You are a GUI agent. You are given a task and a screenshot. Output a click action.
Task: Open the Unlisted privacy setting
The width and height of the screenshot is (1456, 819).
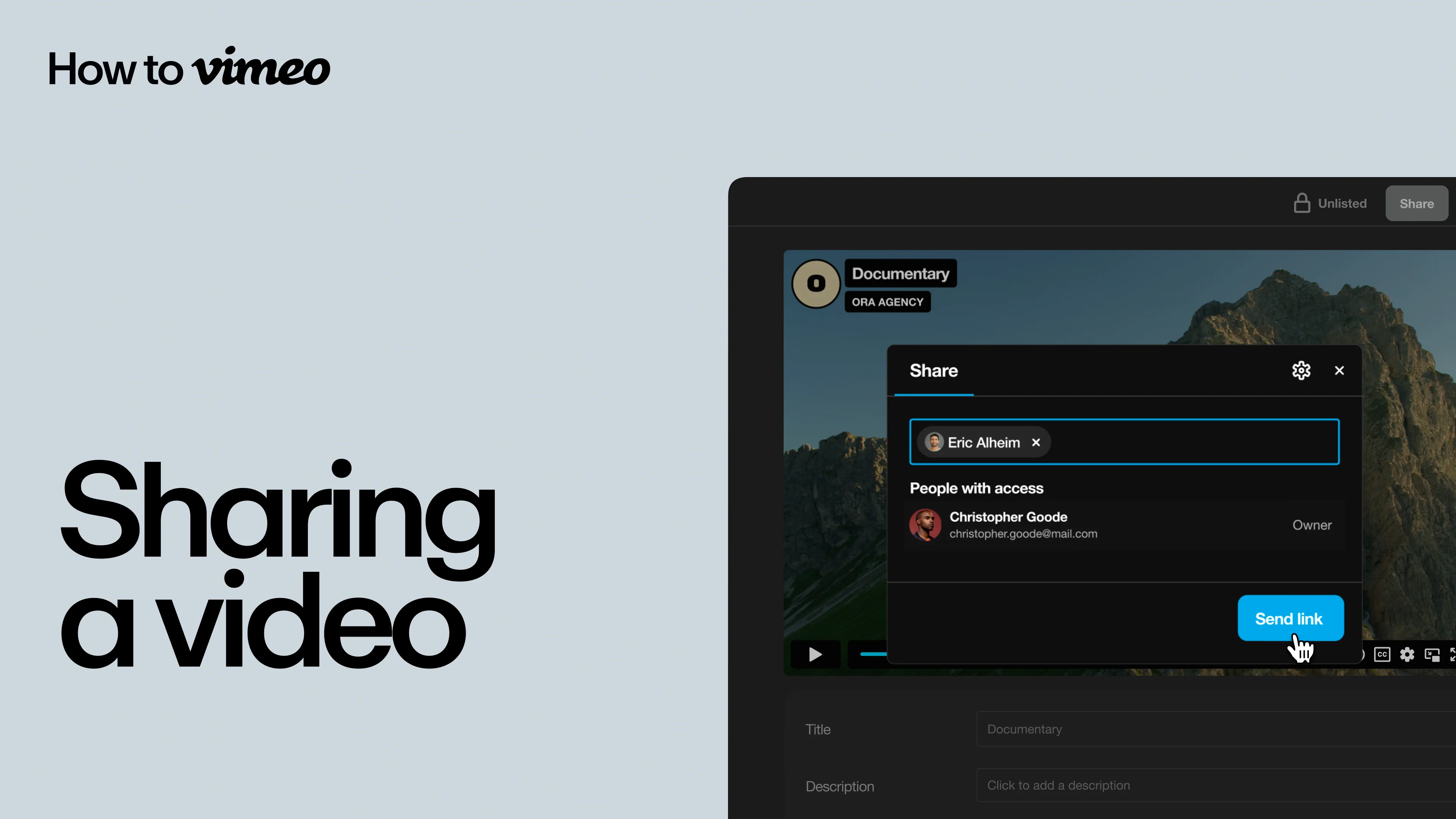pyautogui.click(x=1330, y=204)
